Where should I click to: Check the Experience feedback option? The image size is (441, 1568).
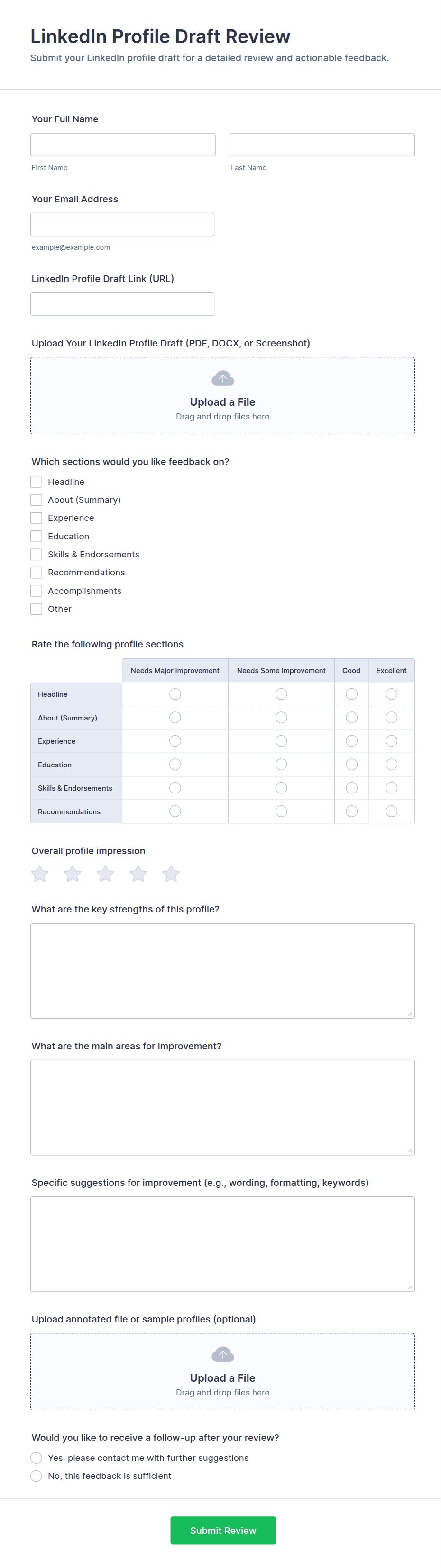click(36, 518)
